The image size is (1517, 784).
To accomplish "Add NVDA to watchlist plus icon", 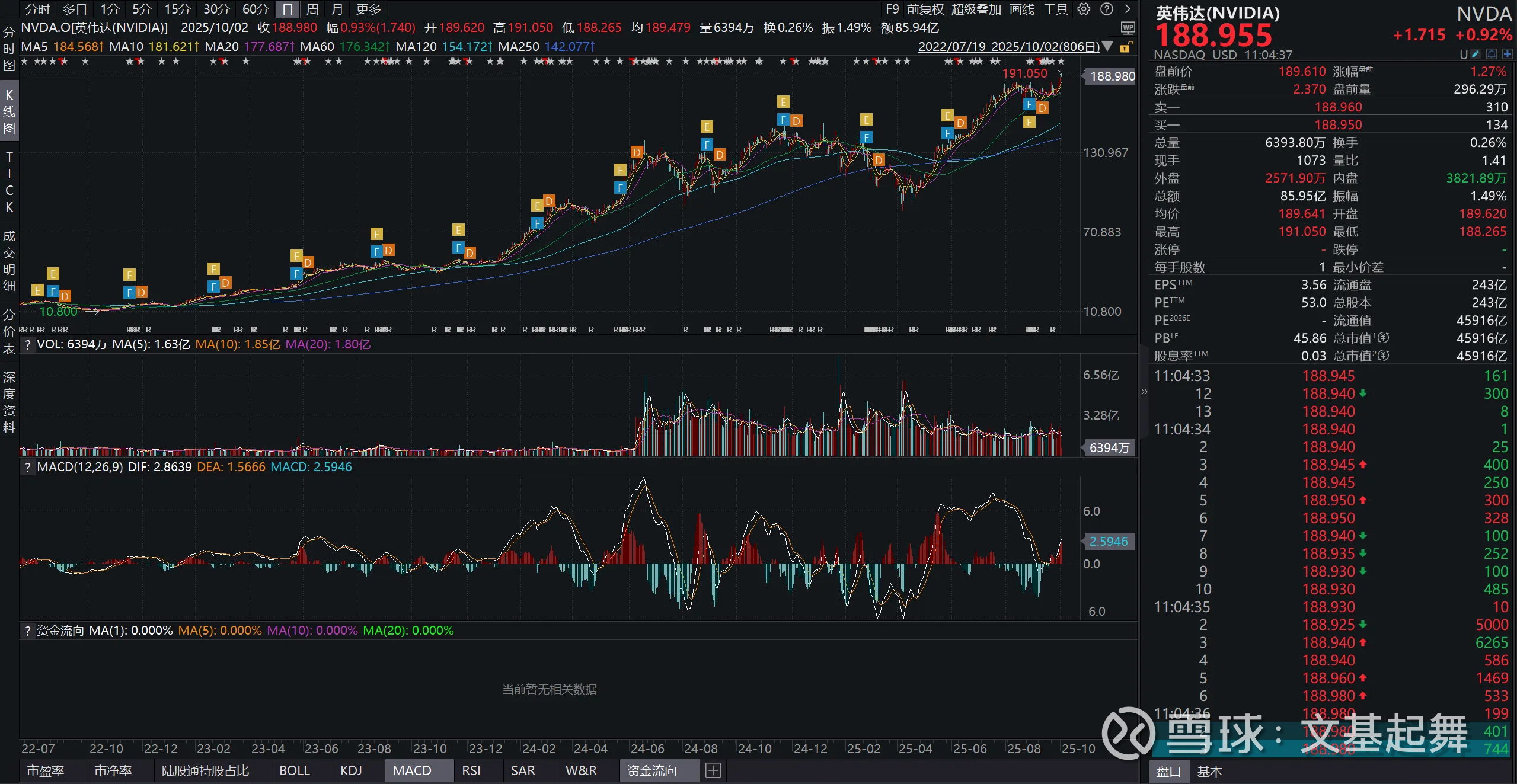I will tap(1507, 55).
